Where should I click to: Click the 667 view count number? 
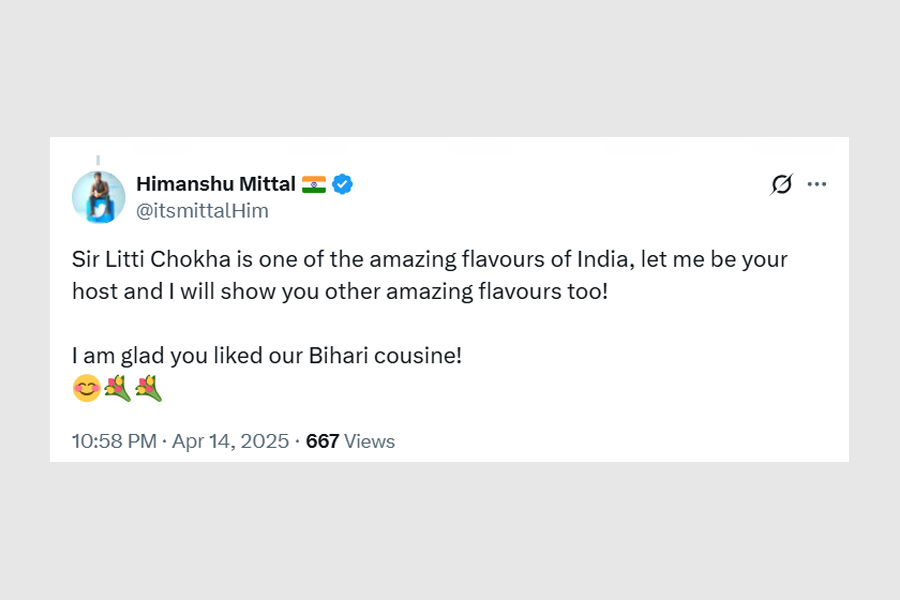[x=322, y=441]
